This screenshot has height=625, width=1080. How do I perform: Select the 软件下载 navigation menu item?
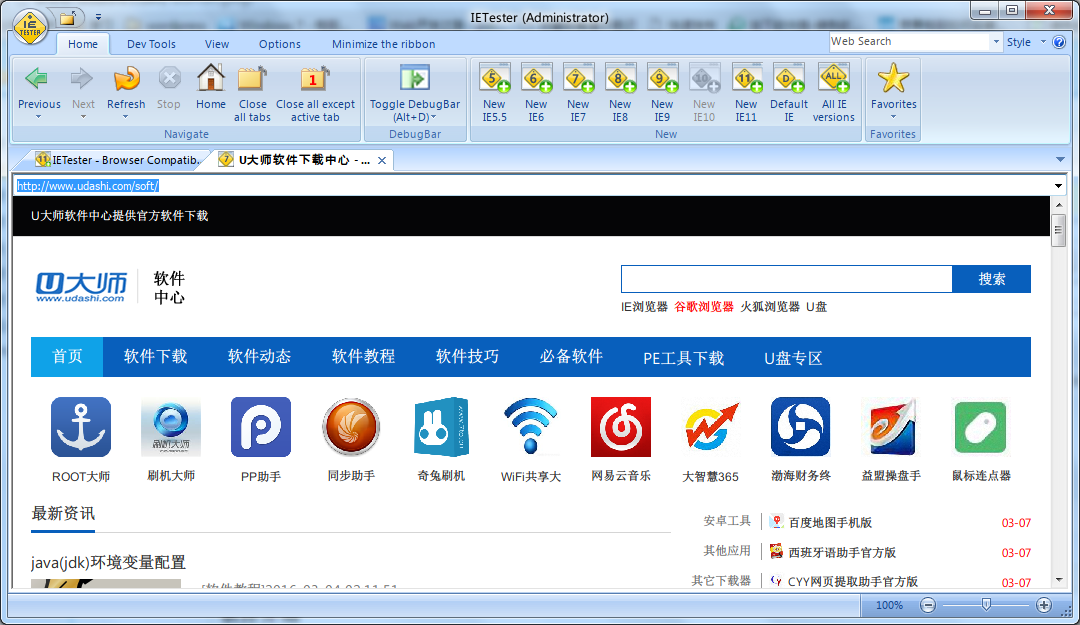[x=155, y=356]
